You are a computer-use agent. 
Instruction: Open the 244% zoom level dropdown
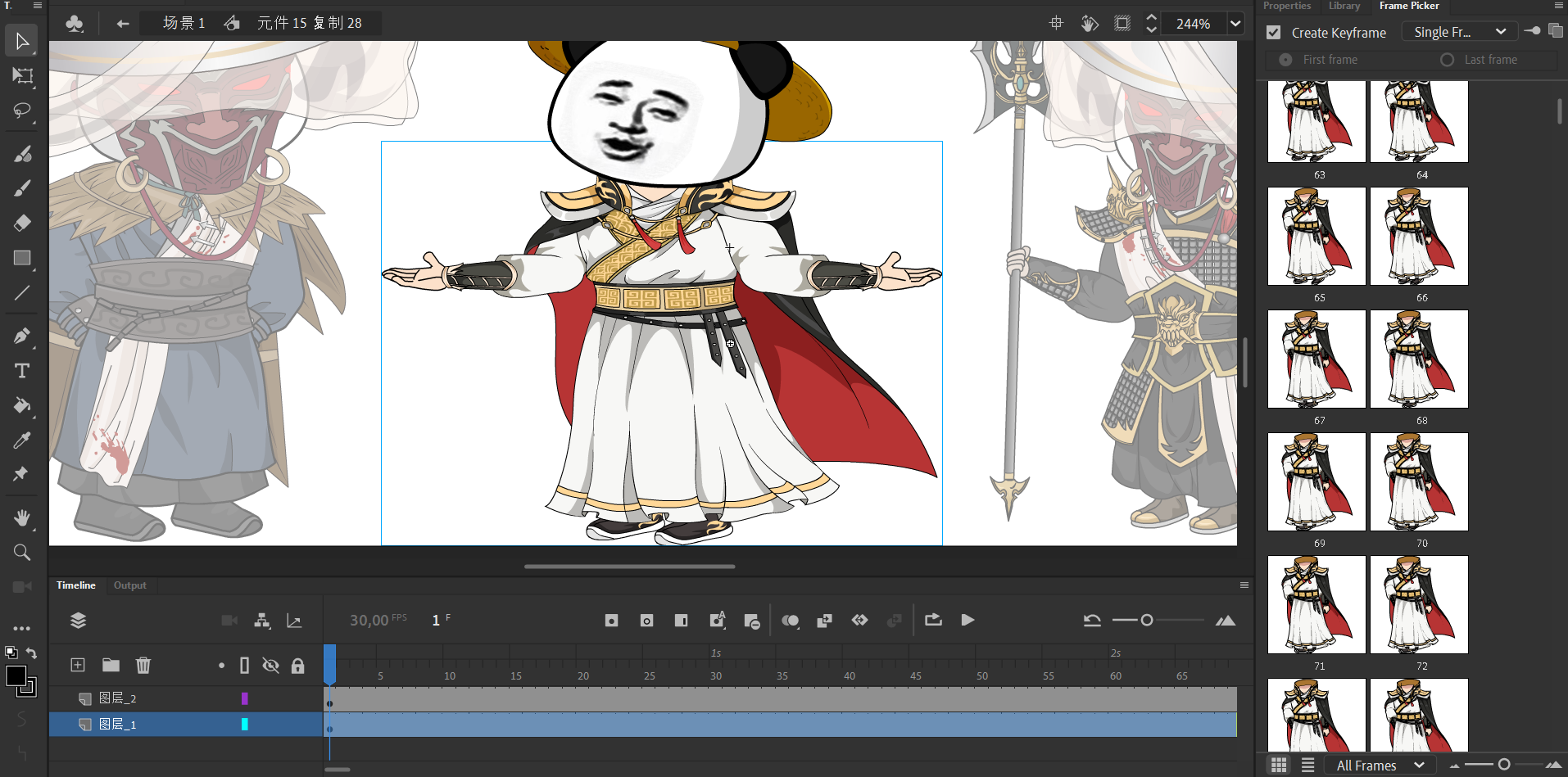pos(1235,24)
